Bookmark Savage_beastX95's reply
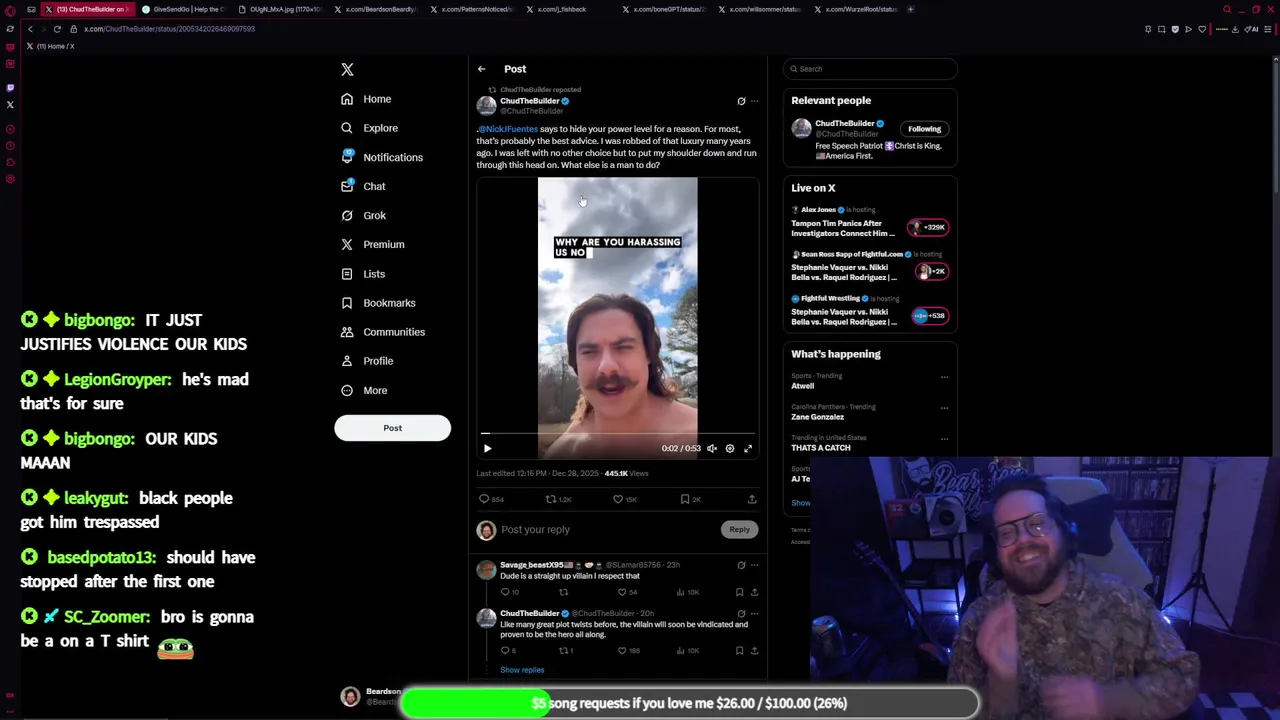 click(x=739, y=592)
